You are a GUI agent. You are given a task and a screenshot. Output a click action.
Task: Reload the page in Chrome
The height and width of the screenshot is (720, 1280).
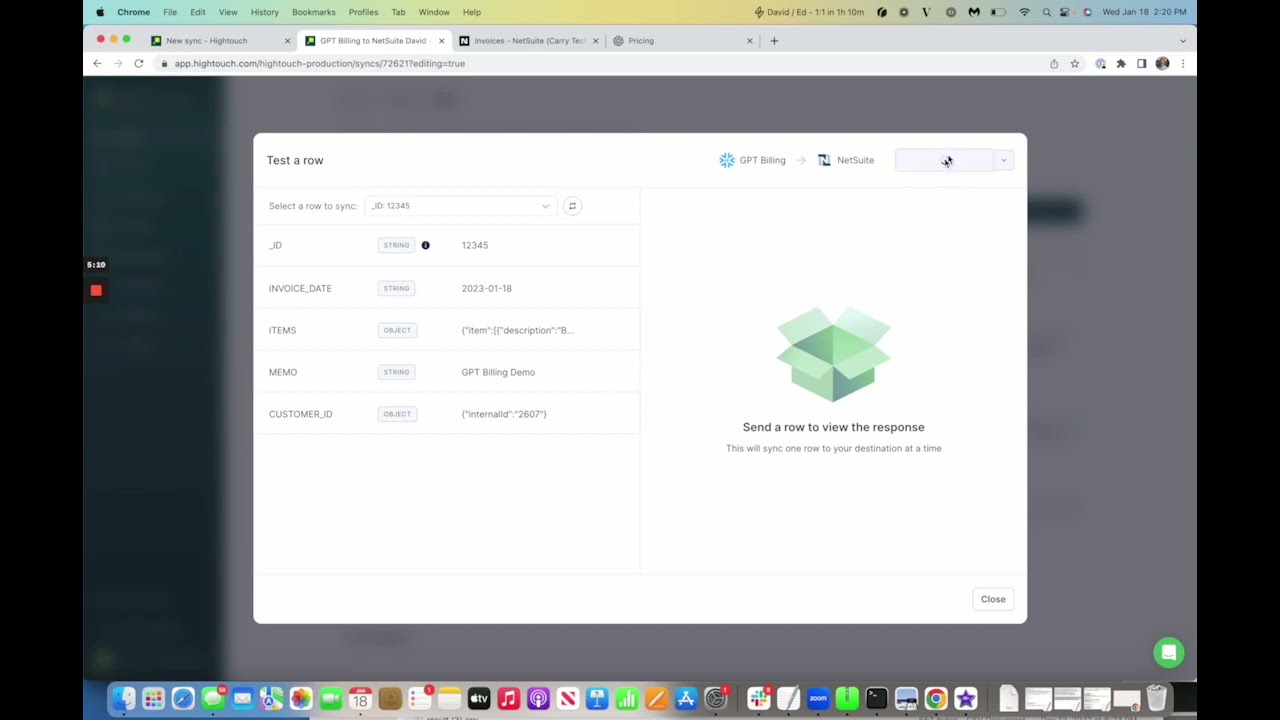point(138,63)
